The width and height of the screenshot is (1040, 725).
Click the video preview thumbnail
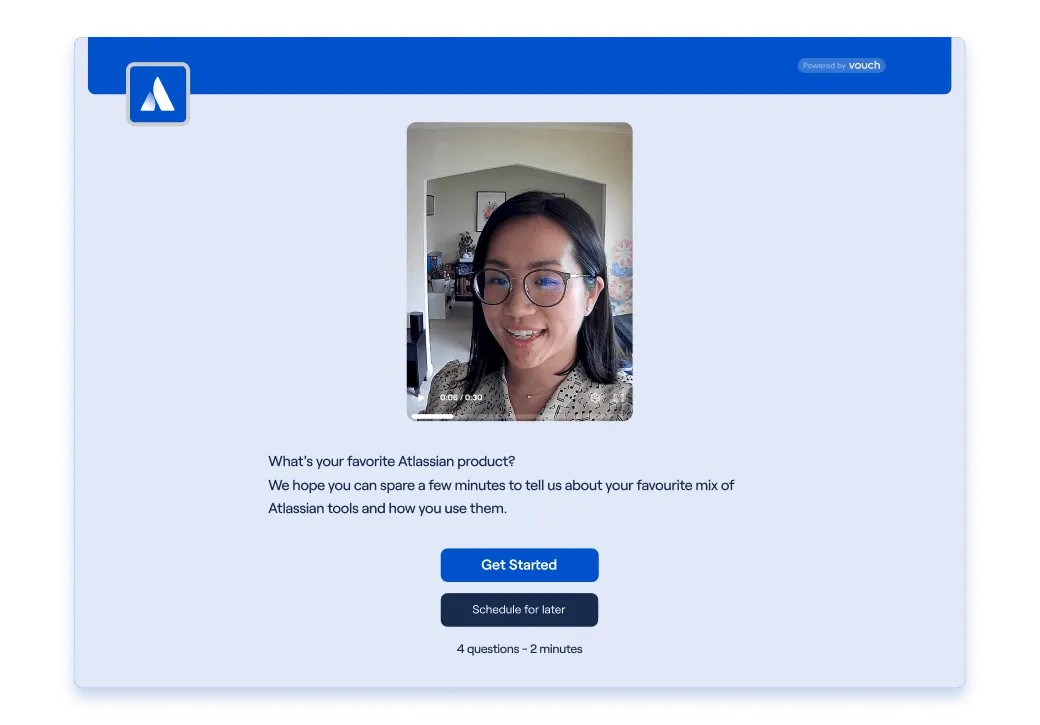pyautogui.click(x=519, y=271)
